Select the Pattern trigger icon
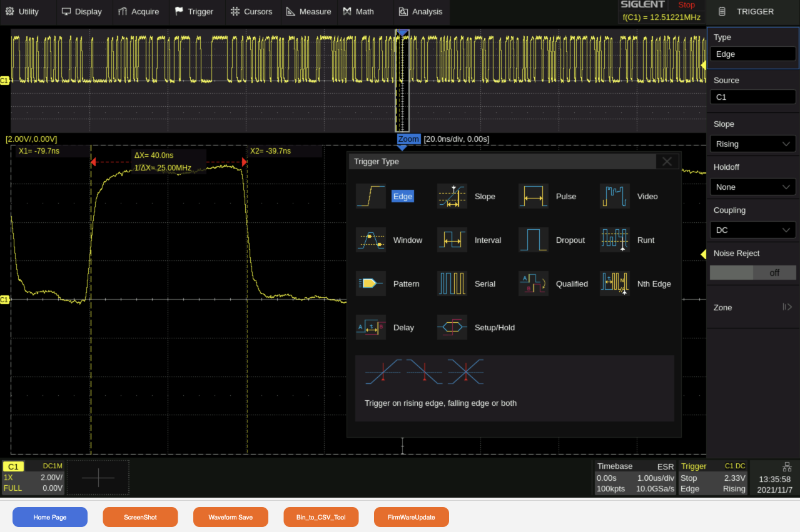 pyautogui.click(x=370, y=284)
